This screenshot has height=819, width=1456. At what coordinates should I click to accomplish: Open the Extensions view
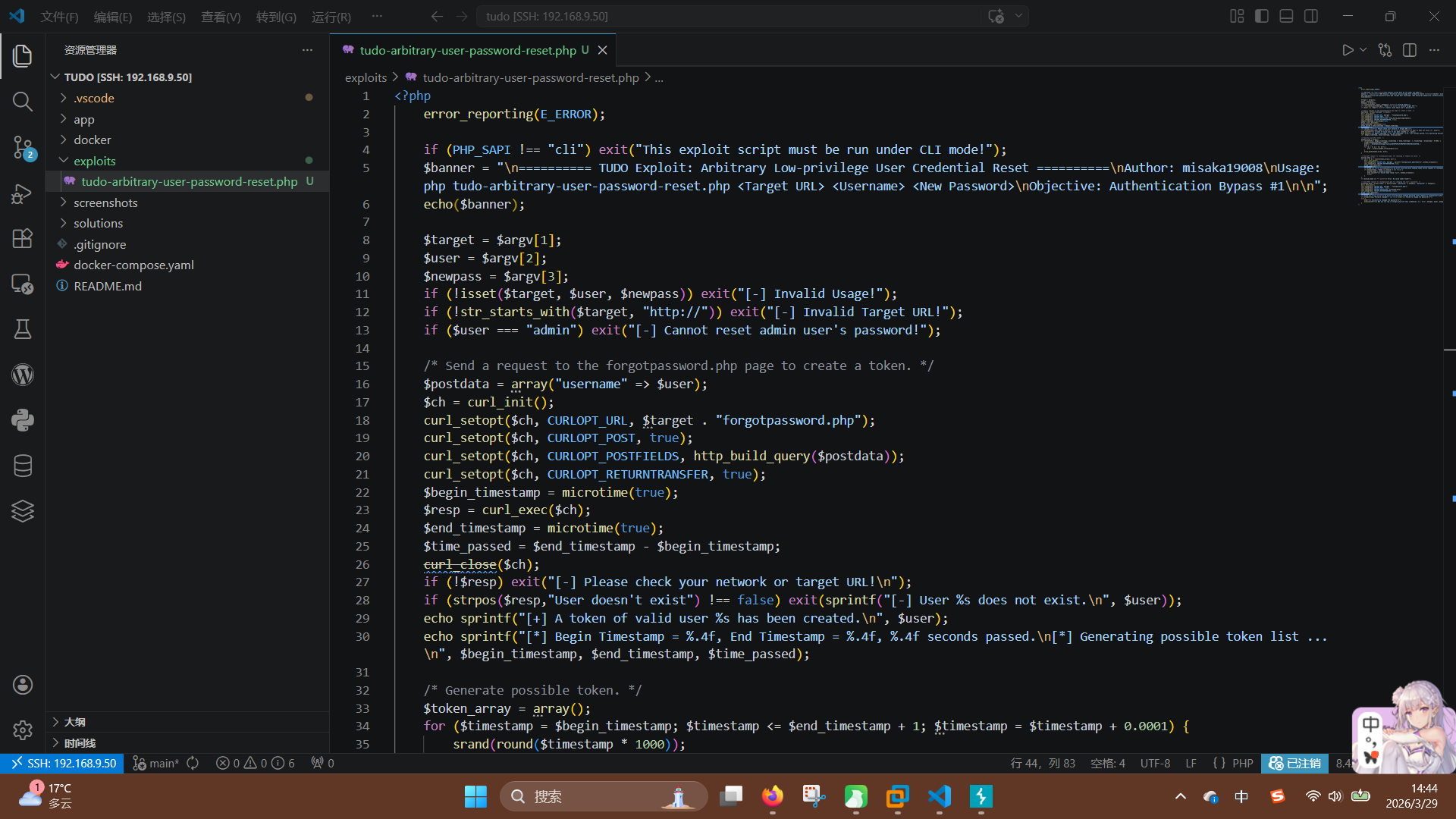click(23, 239)
